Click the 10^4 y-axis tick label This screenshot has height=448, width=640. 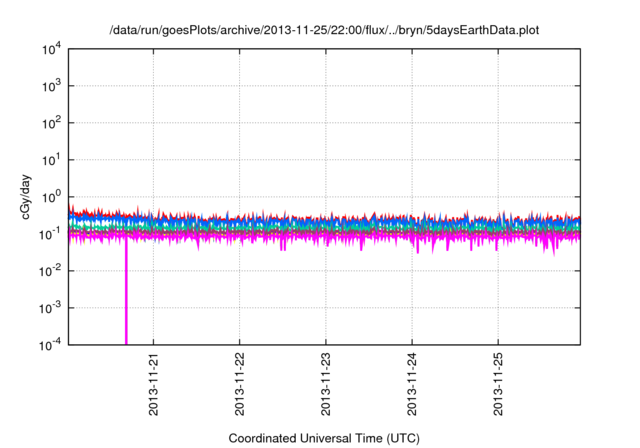pos(52,49)
